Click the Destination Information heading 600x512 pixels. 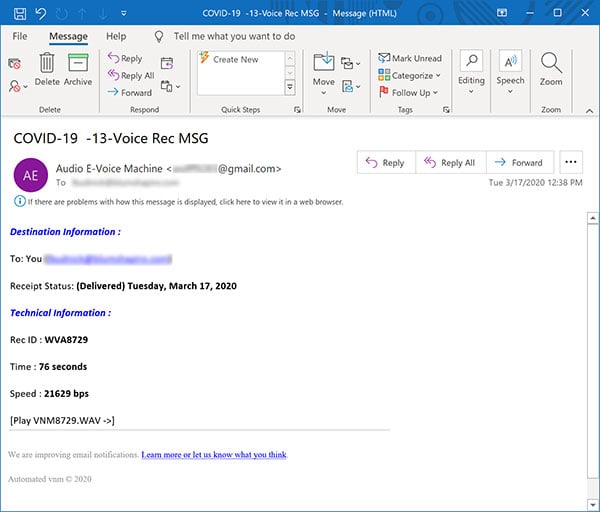coord(65,232)
